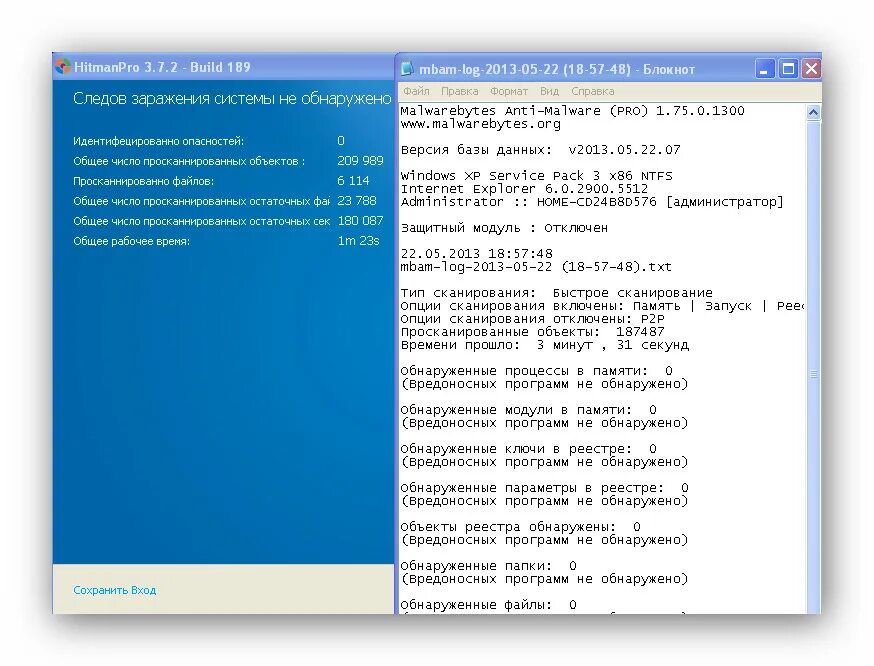The height and width of the screenshot is (666, 874).
Task: Click the HitmanPro 3.7.2 - Build 189 title
Action: [x=162, y=67]
